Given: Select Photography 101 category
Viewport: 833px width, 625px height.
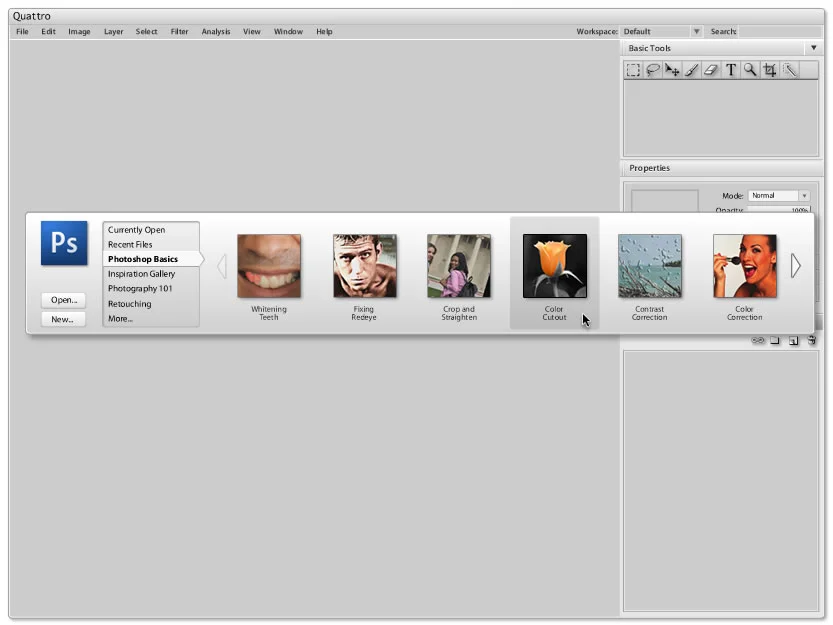Looking at the screenshot, I should [x=151, y=289].
